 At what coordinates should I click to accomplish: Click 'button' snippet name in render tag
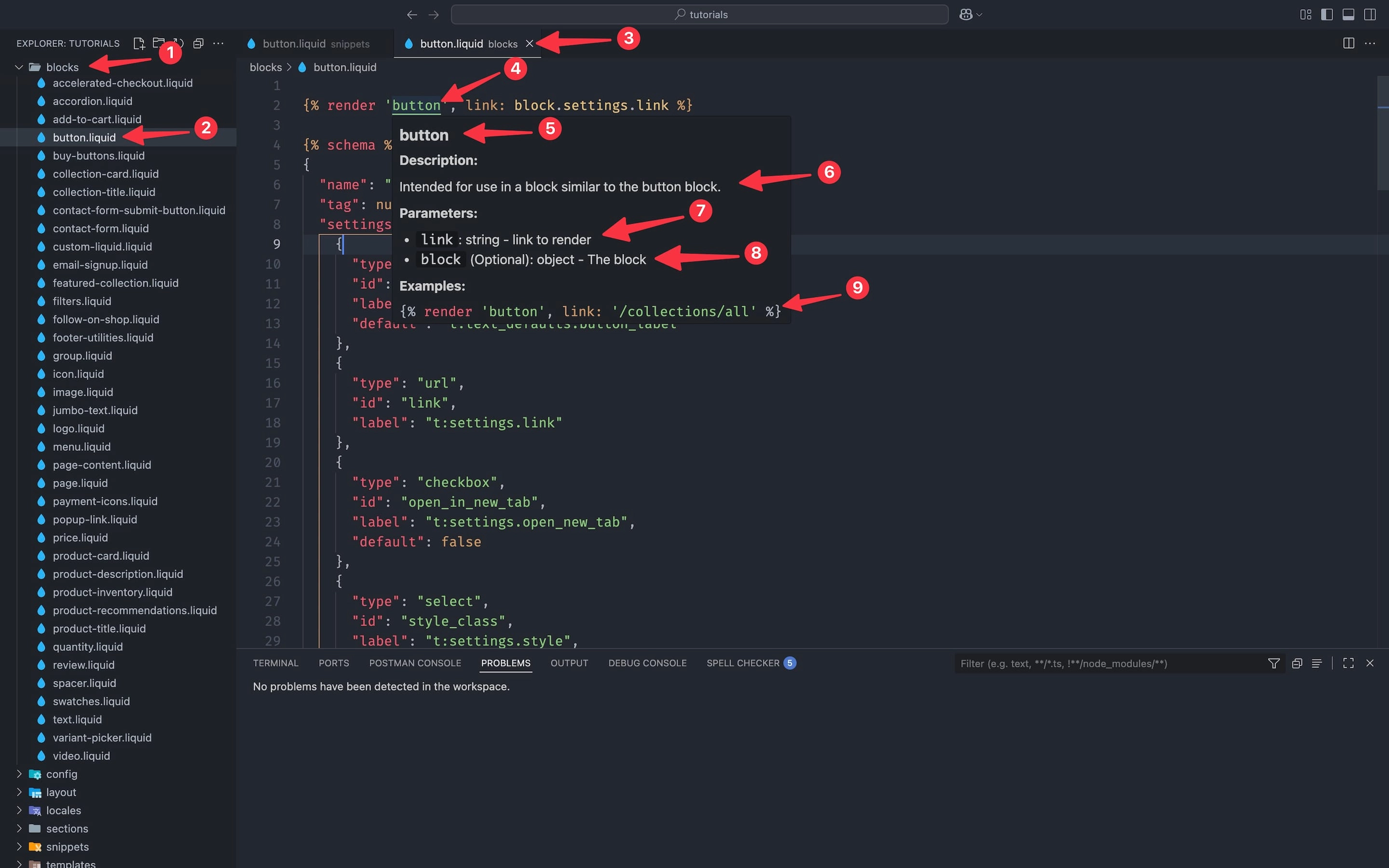click(x=416, y=106)
